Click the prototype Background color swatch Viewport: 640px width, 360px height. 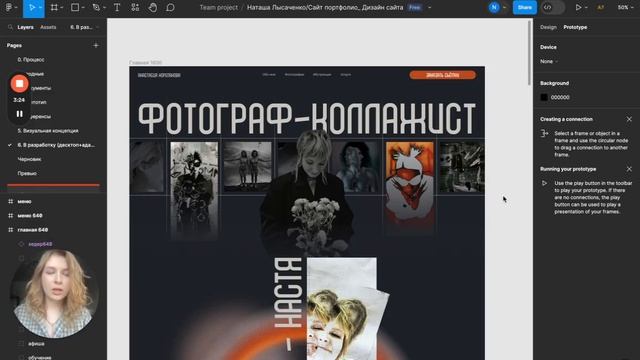pos(544,97)
